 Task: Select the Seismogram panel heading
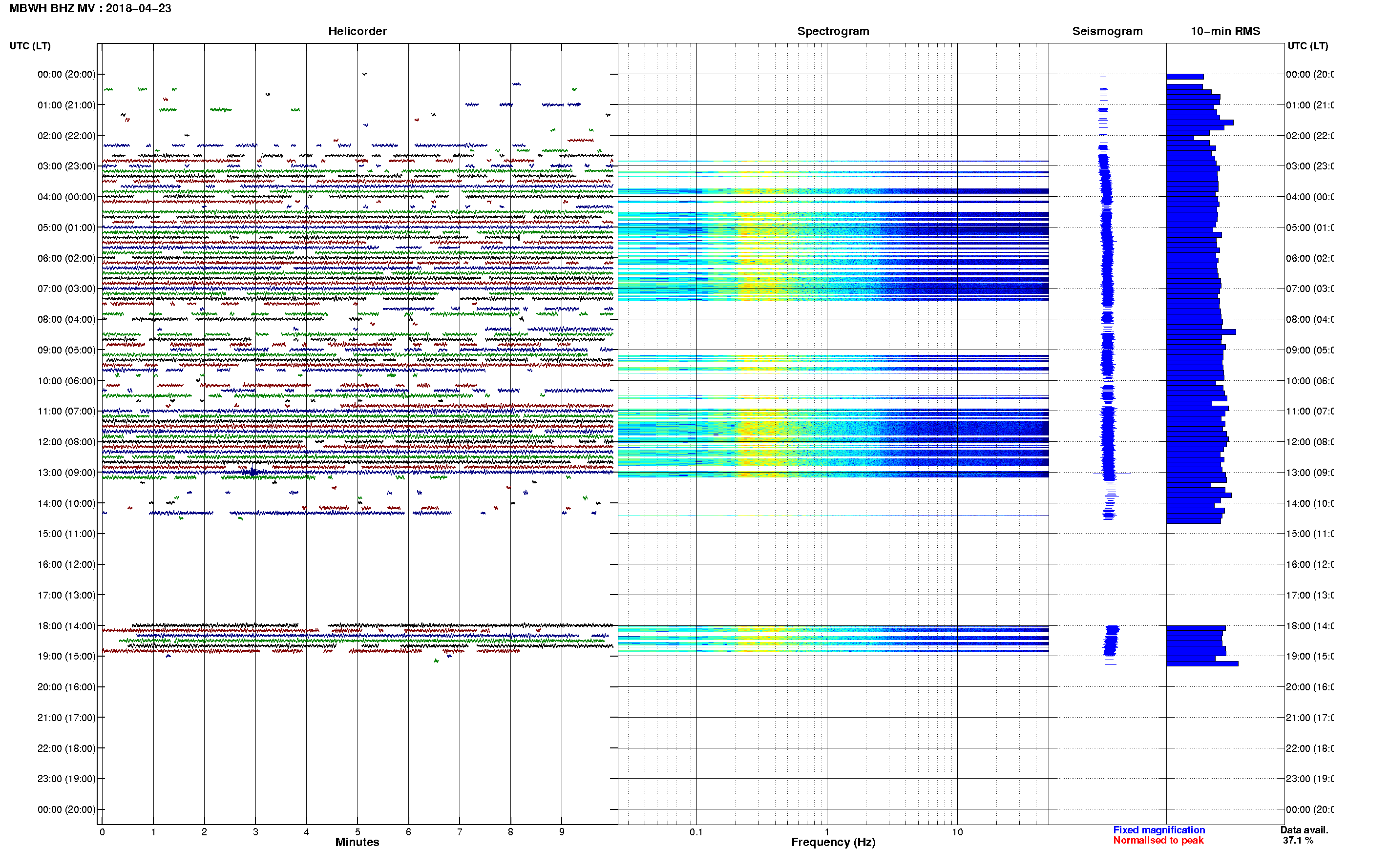pyautogui.click(x=1107, y=31)
